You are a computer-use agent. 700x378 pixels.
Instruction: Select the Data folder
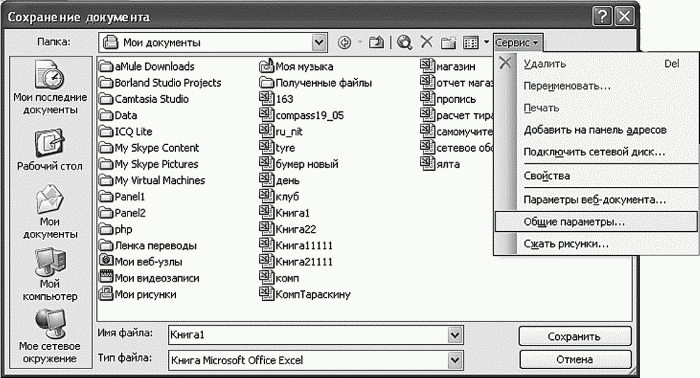pyautogui.click(x=118, y=115)
